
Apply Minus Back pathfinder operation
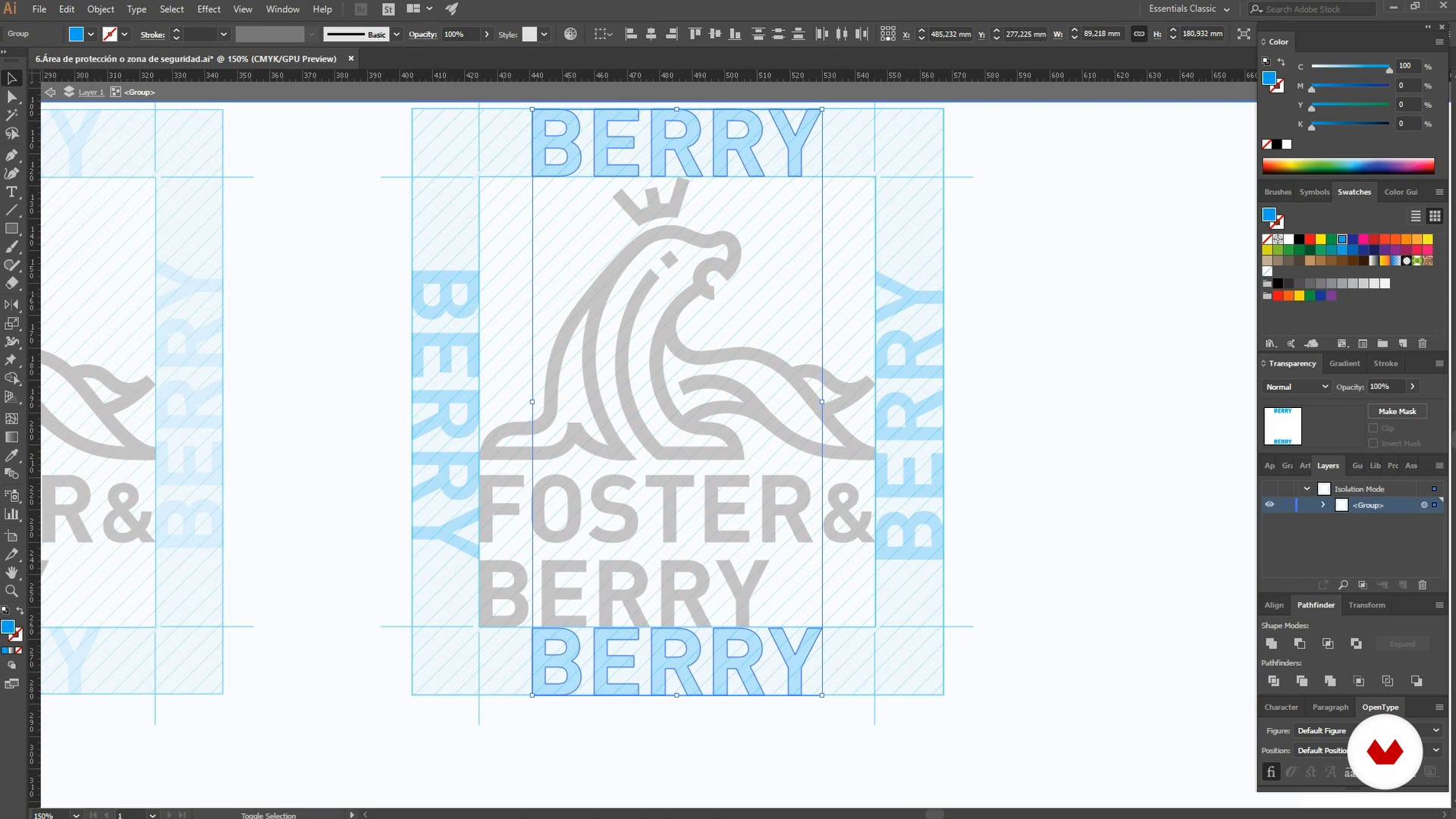click(x=1416, y=681)
